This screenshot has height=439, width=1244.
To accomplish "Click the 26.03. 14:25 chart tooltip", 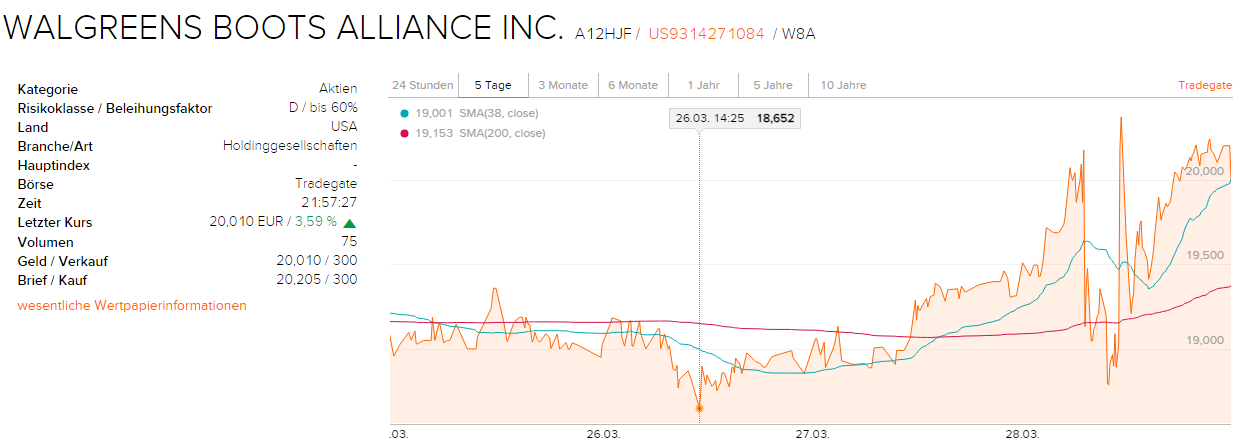I will point(735,118).
